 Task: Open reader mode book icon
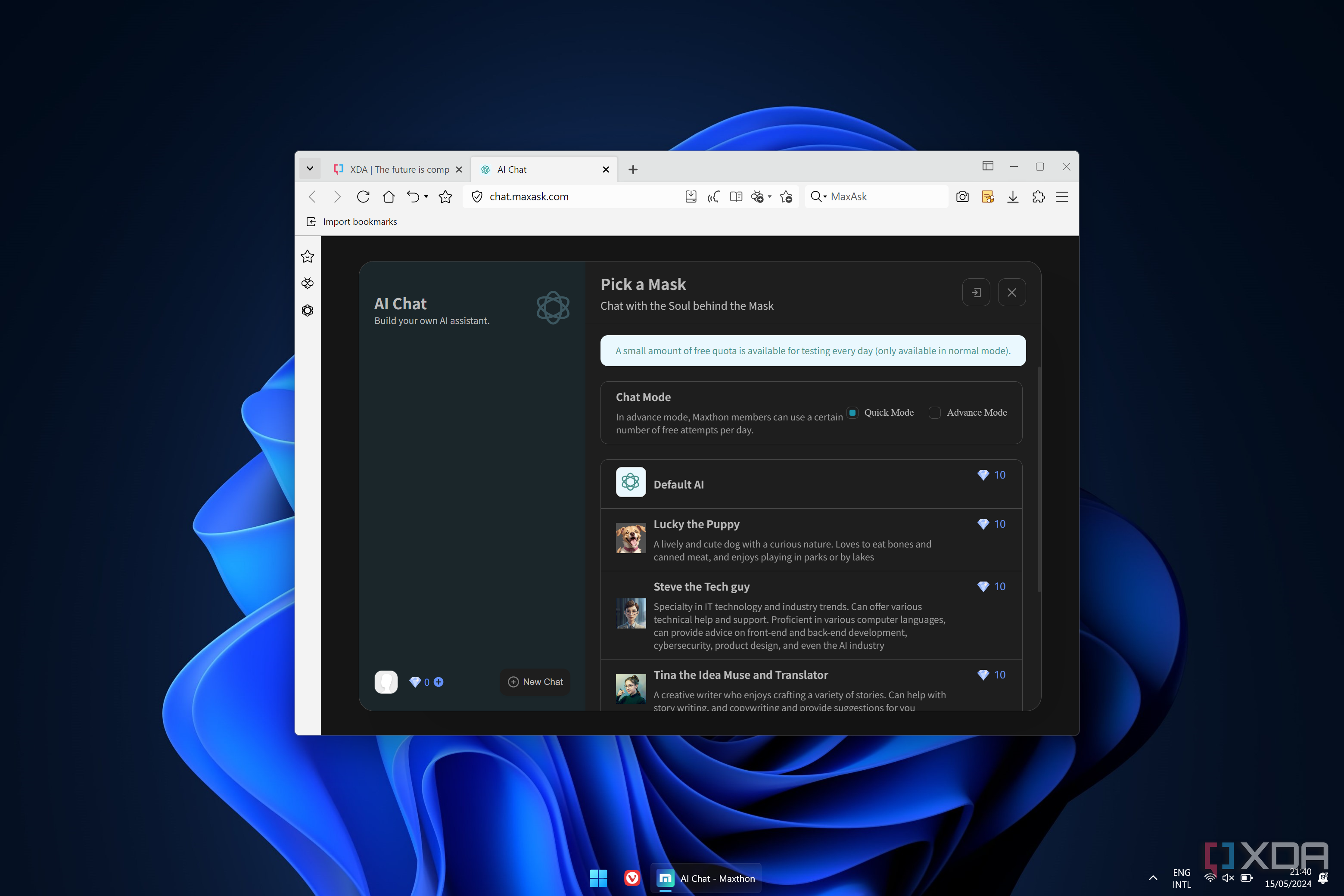tap(736, 196)
